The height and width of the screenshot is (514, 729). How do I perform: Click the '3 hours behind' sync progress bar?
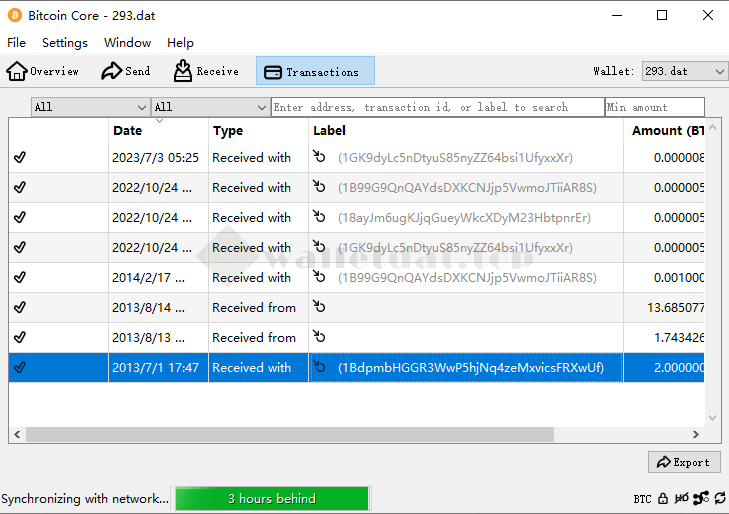tap(271, 498)
